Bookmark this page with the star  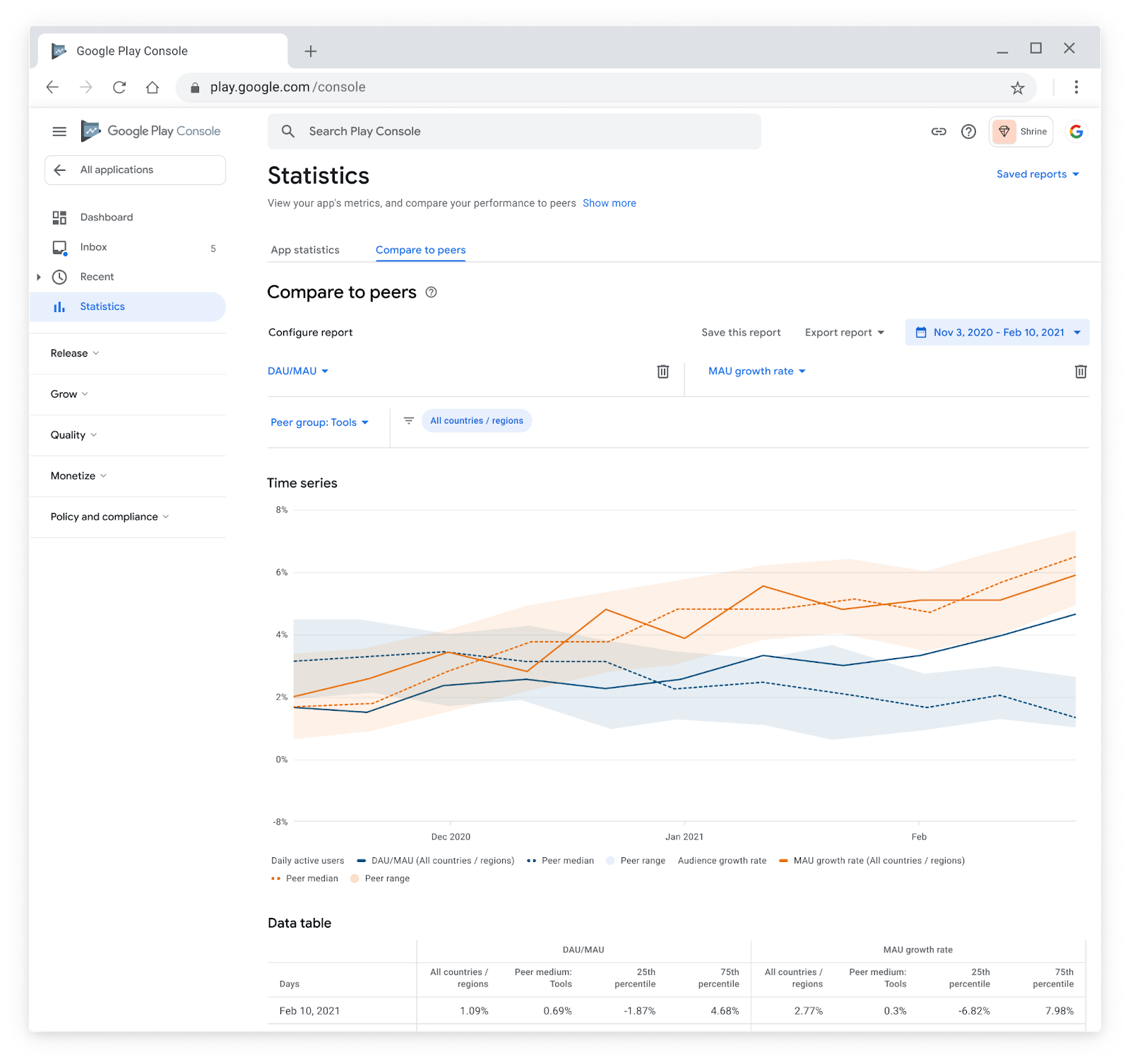coord(1017,88)
